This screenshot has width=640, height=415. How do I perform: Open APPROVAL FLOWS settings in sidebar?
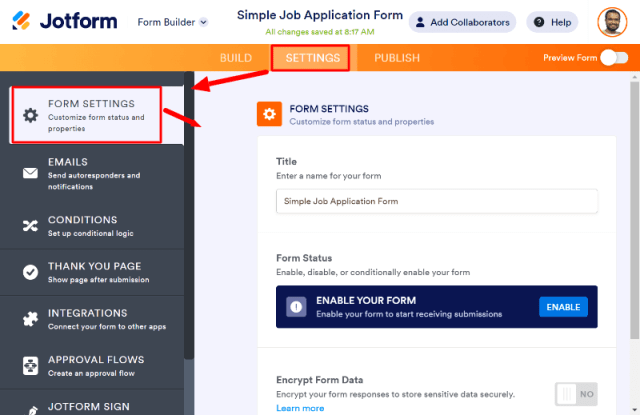click(92, 366)
